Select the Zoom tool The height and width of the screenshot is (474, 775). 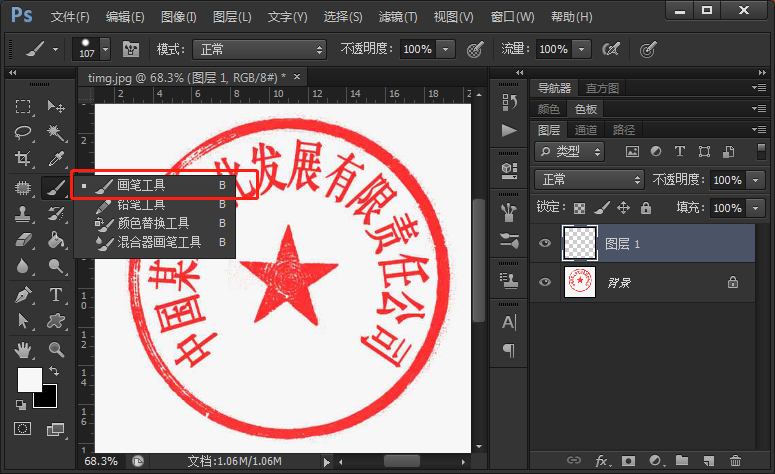pos(56,350)
